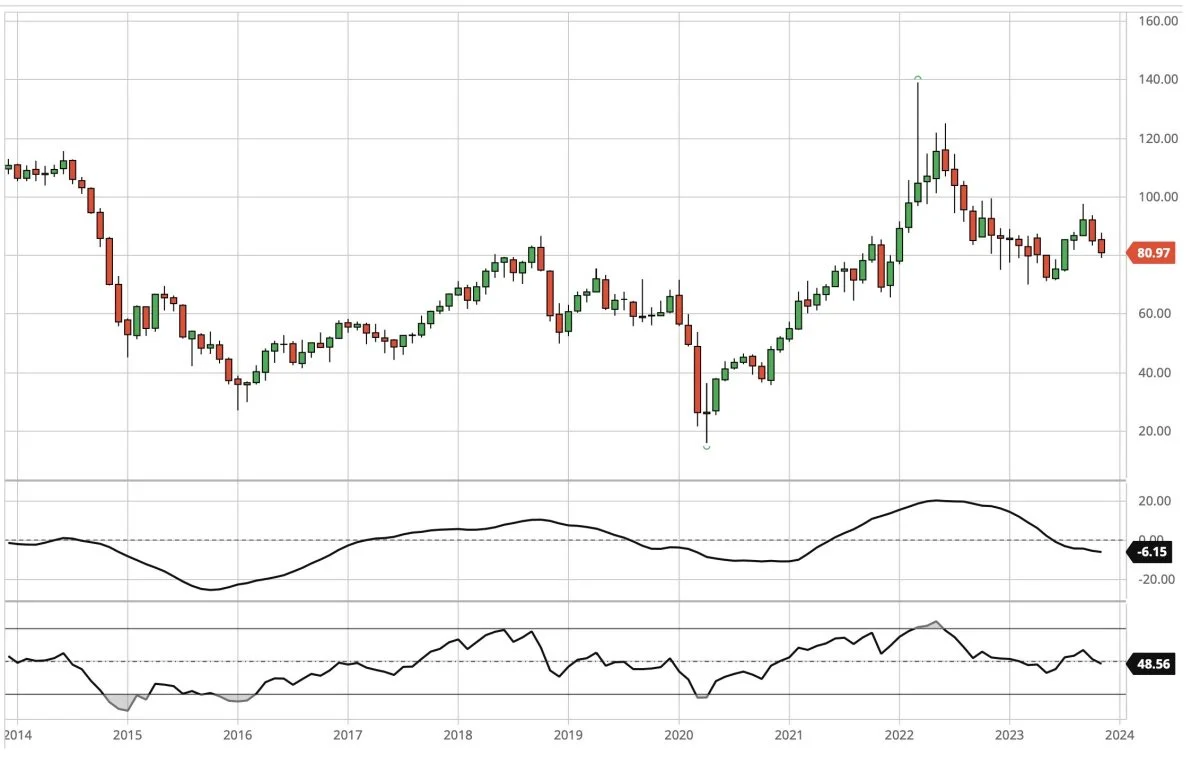
Task: Click the high marker circle at 2022 peak
Action: click(918, 78)
